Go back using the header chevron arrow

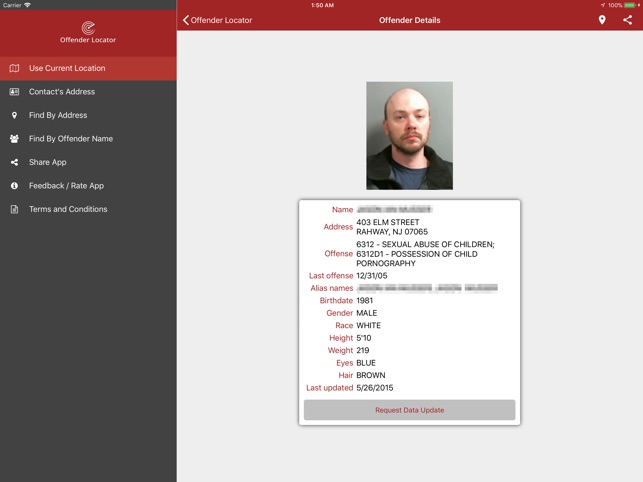point(185,20)
